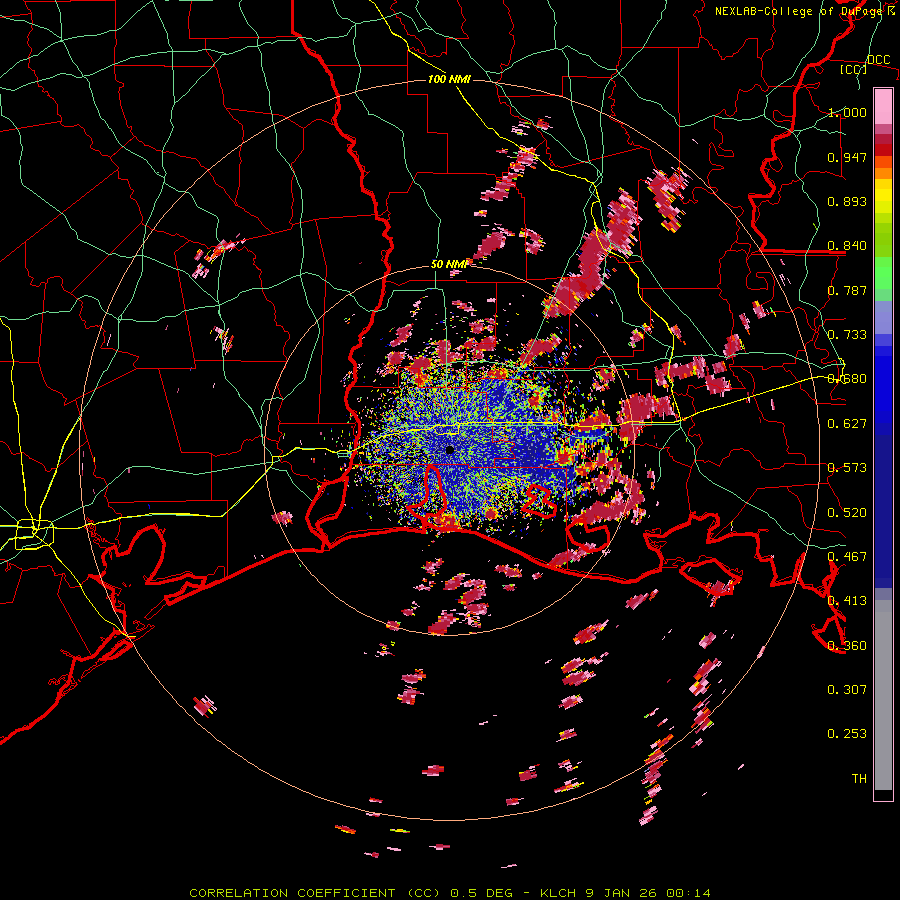The image size is (900, 900).
Task: Click the 0.413 value on color scale
Action: (x=847, y=601)
